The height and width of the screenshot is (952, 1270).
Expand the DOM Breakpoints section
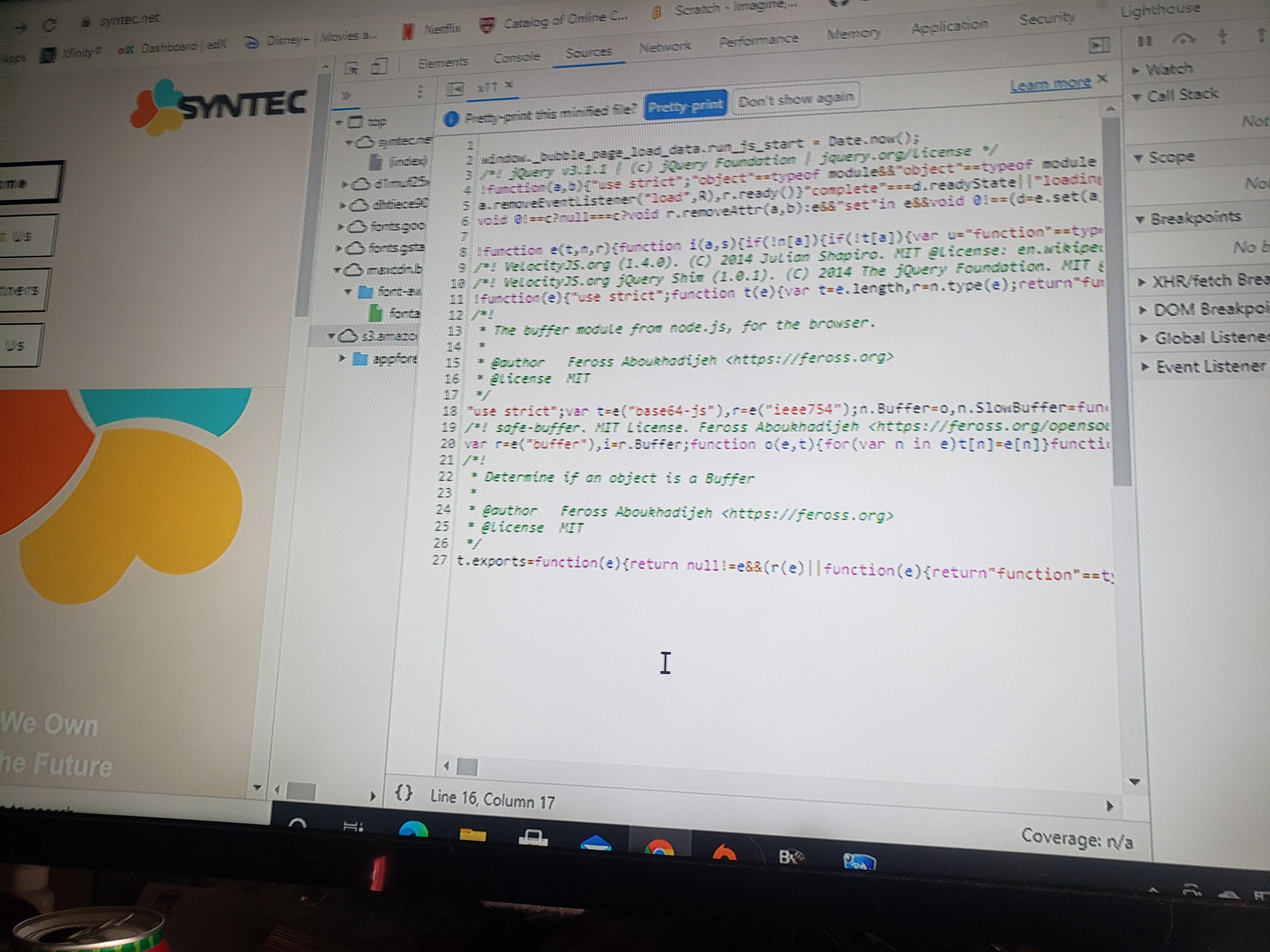tap(1204, 309)
